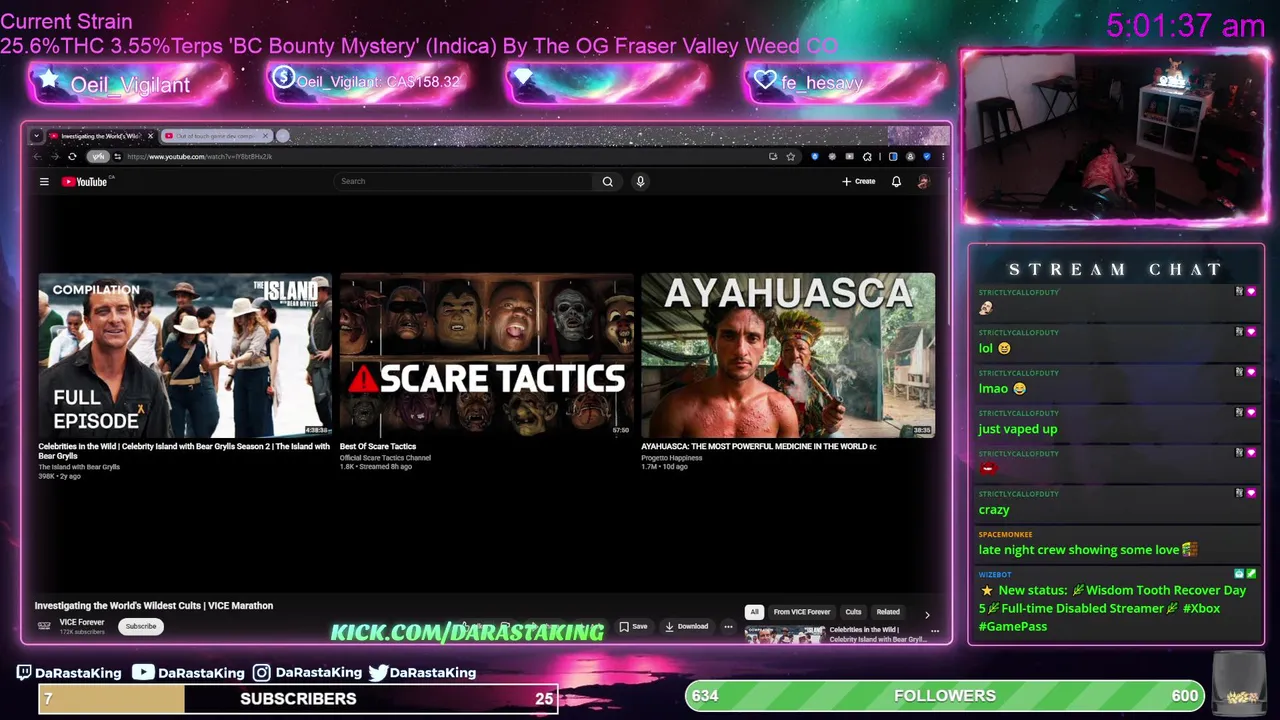
Task: Go forward in the browser
Action: (54, 156)
